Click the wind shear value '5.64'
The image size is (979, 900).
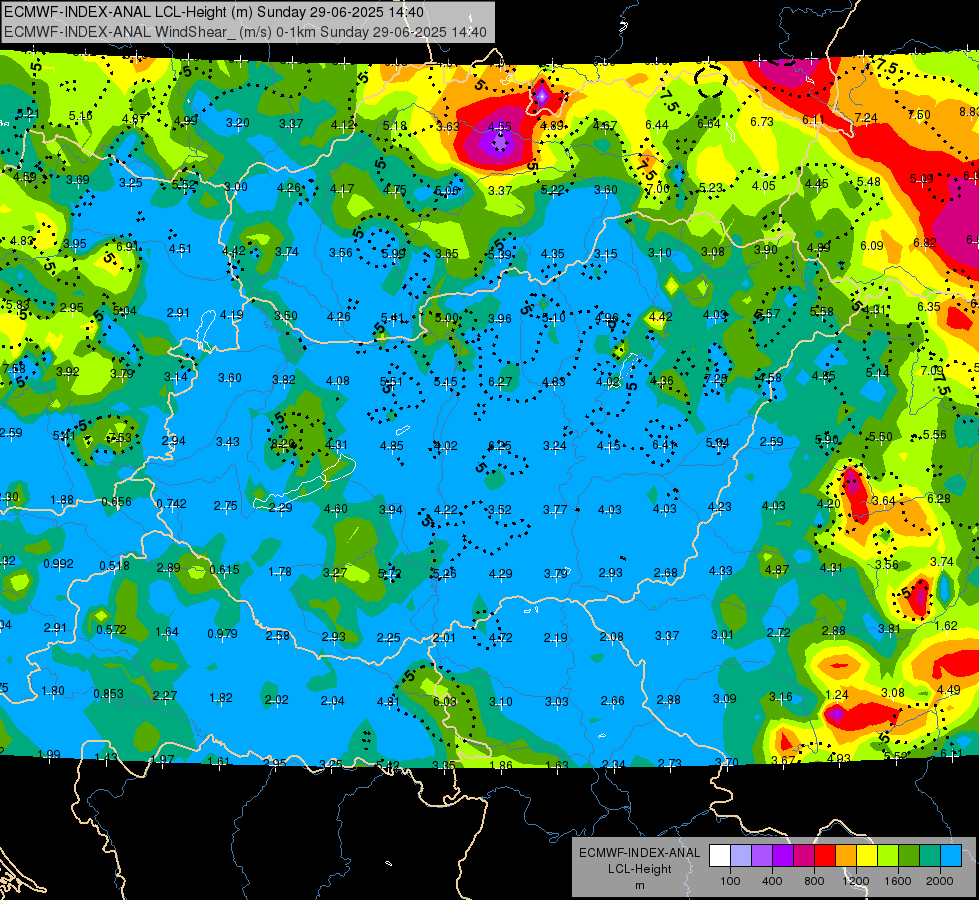(x=717, y=443)
